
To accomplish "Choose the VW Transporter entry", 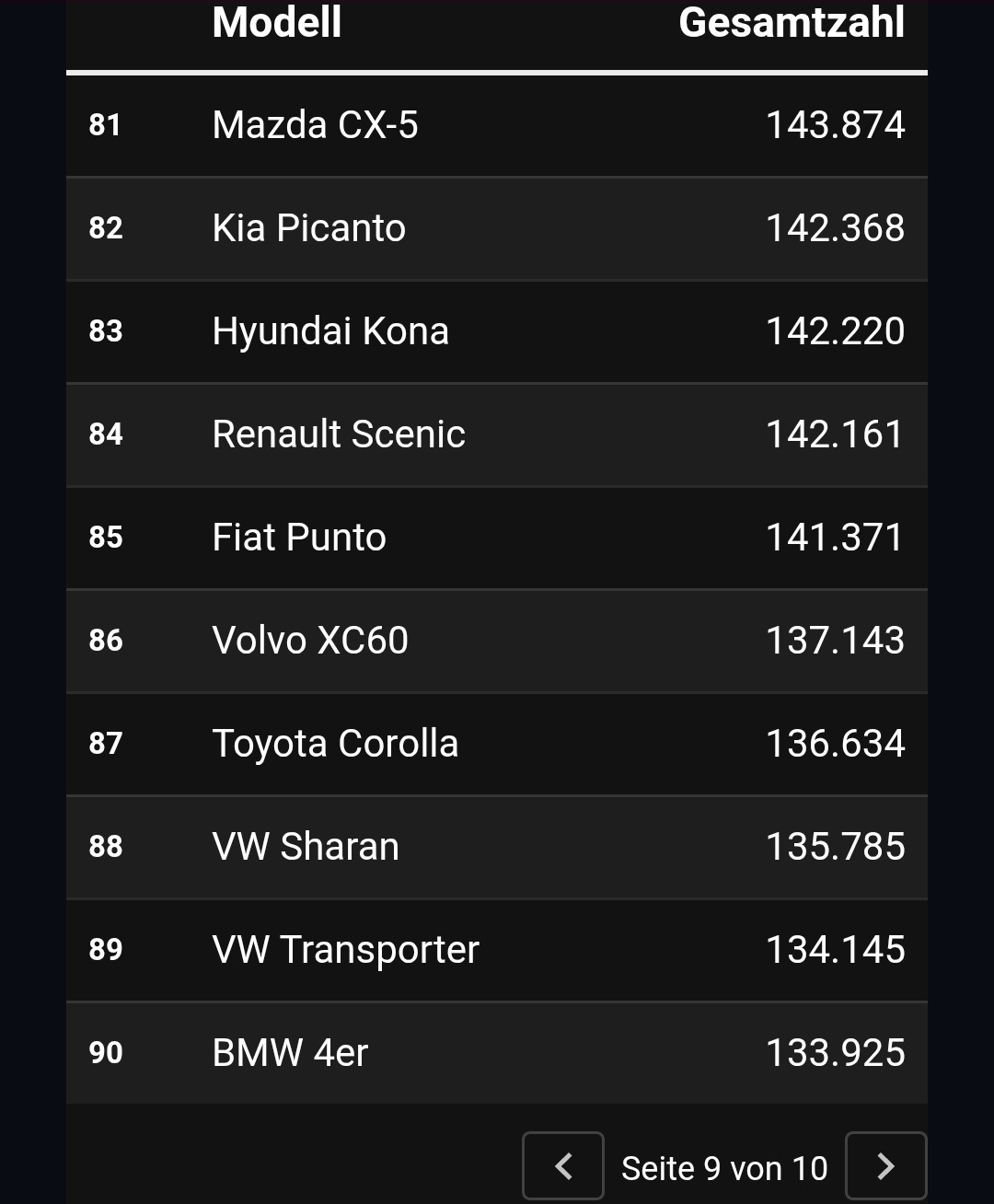I will pyautogui.click(x=497, y=950).
